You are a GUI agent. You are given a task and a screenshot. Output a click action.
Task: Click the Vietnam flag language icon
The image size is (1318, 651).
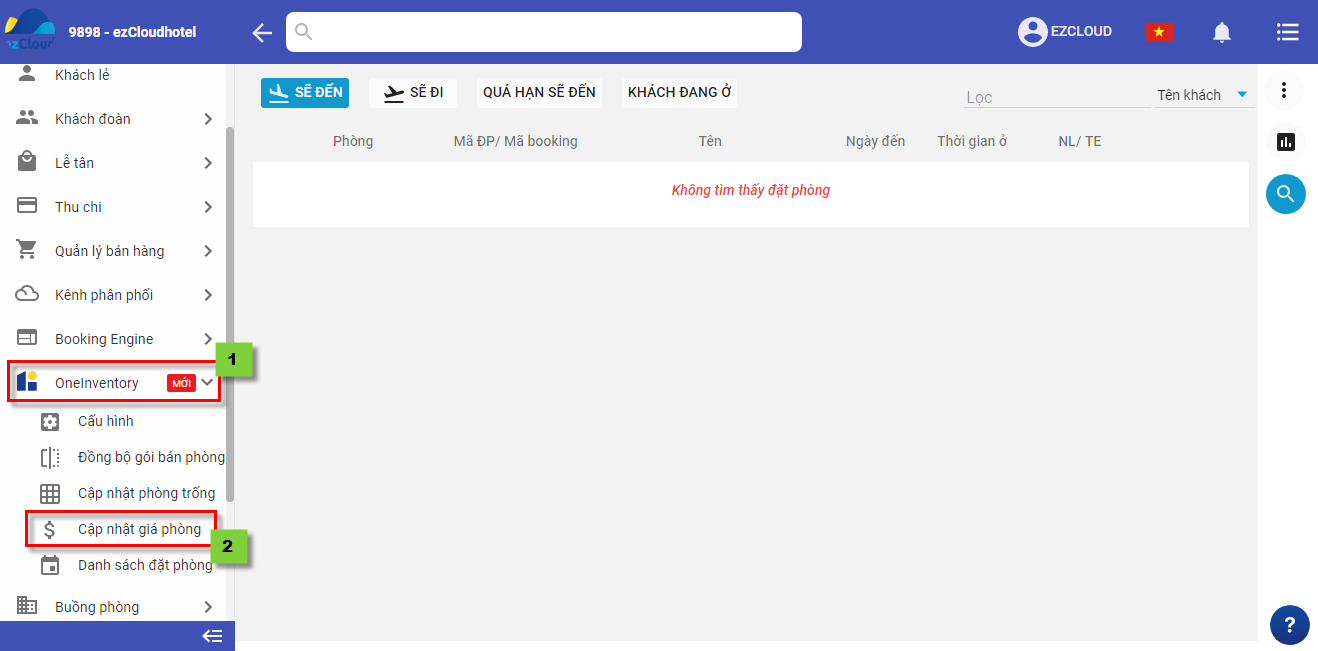click(x=1159, y=32)
